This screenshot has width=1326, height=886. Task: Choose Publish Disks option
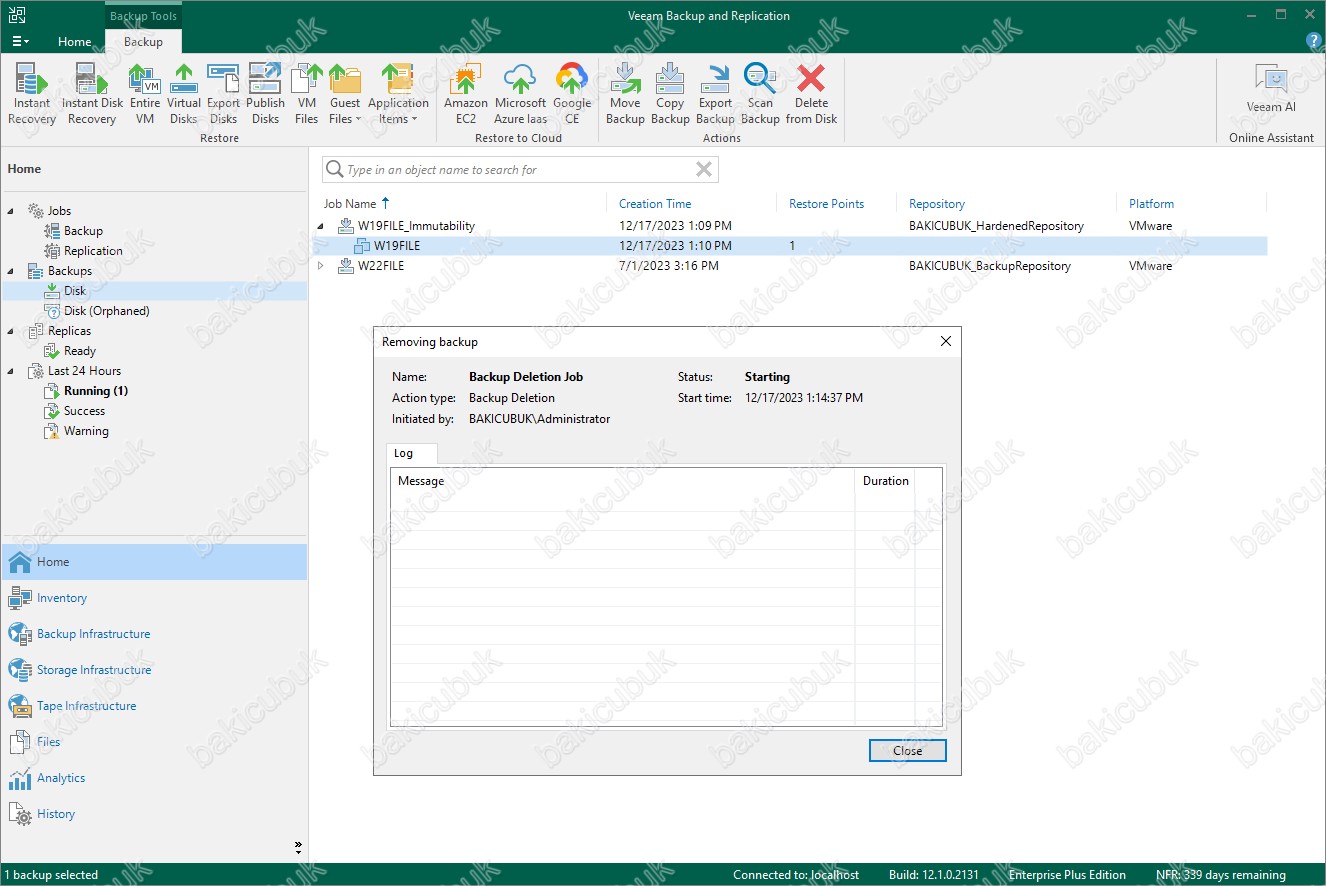click(x=265, y=94)
